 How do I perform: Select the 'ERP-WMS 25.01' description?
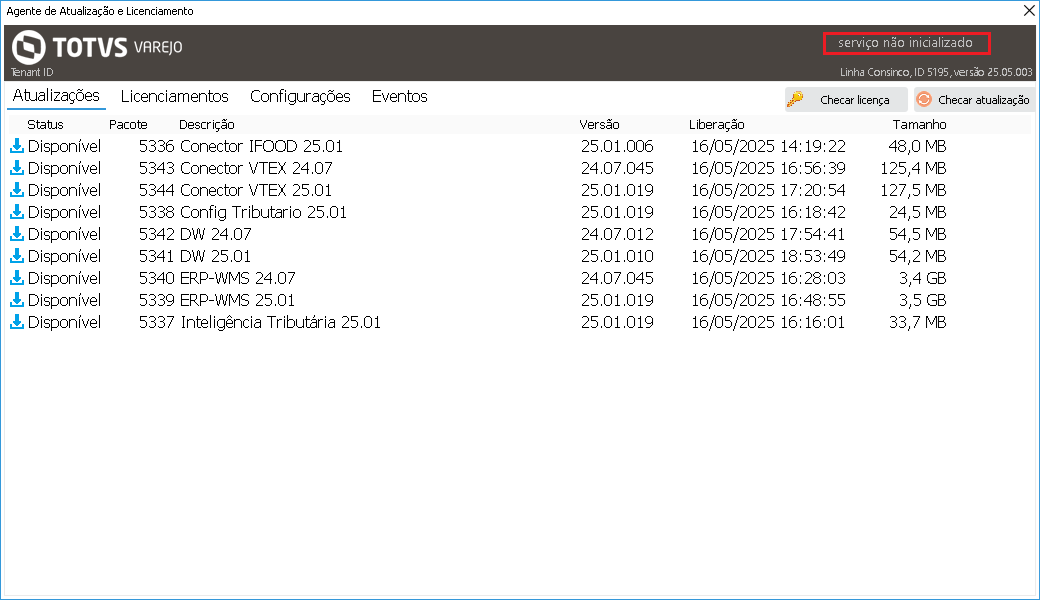[x=237, y=300]
